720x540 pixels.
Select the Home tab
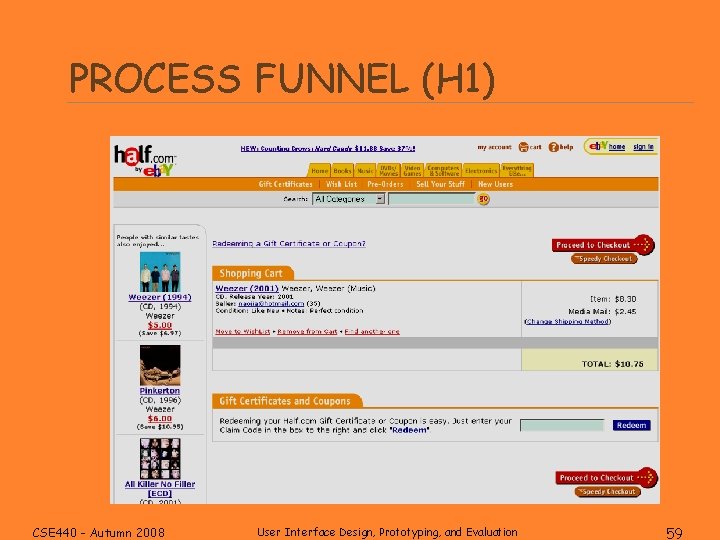pos(320,170)
